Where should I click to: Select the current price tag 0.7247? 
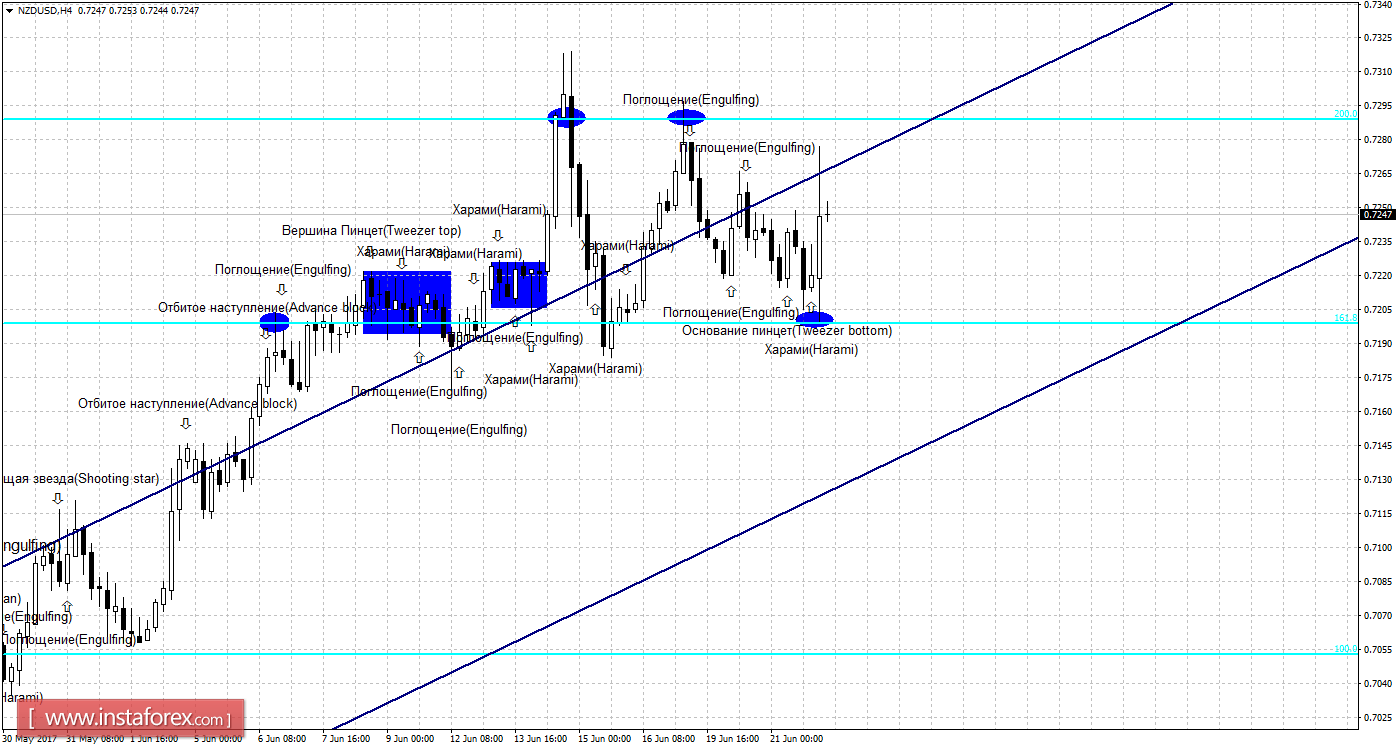click(x=1377, y=214)
